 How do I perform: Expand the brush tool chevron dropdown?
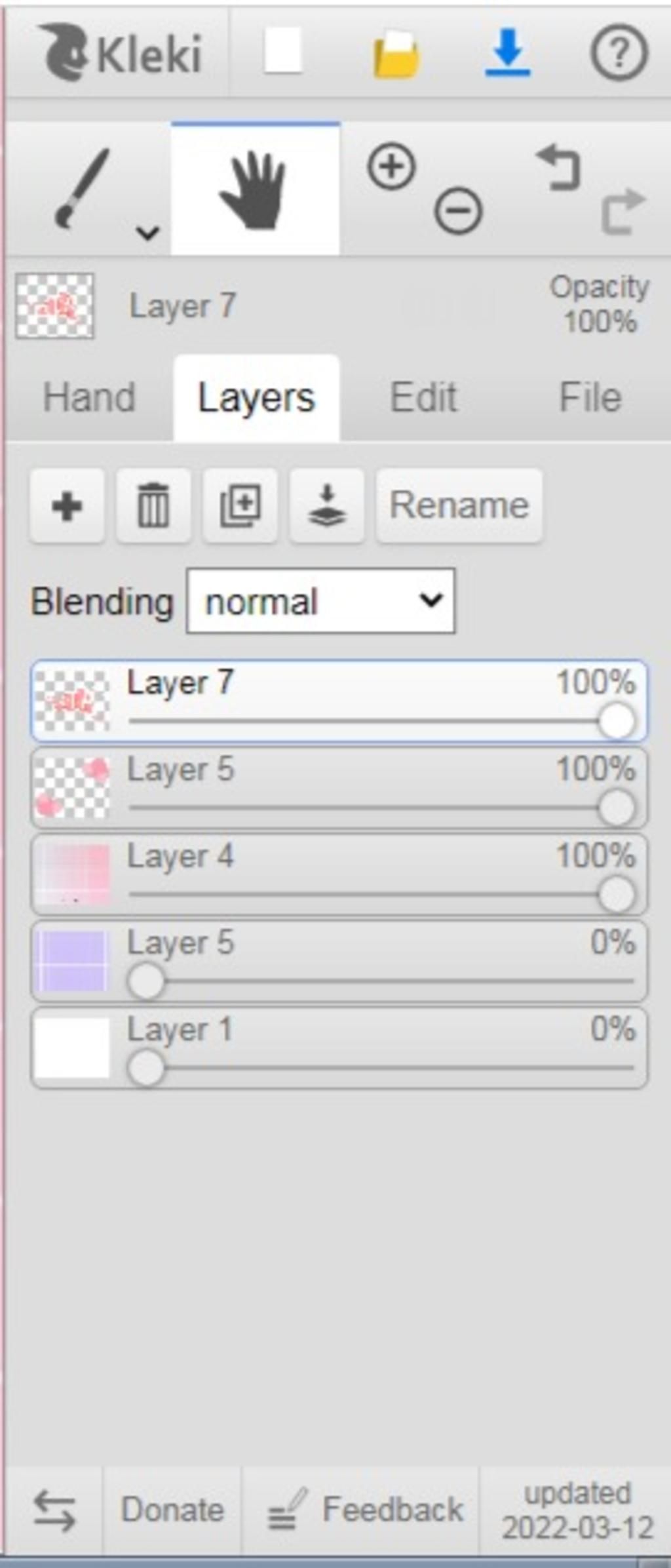click(x=148, y=232)
